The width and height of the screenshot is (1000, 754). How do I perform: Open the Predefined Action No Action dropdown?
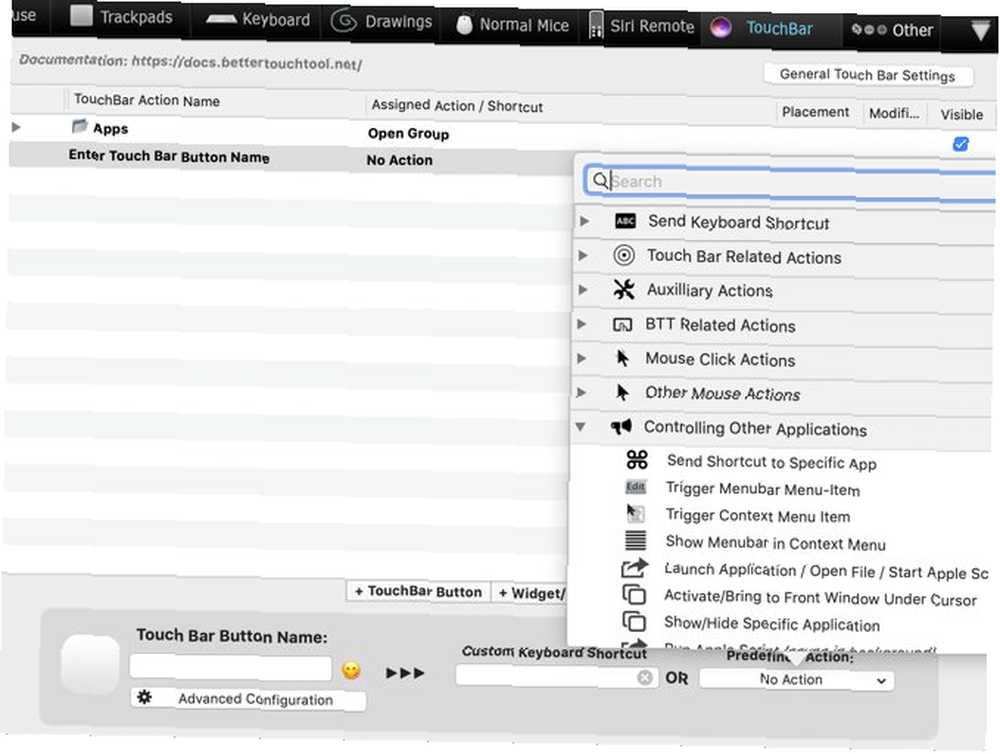coord(797,680)
